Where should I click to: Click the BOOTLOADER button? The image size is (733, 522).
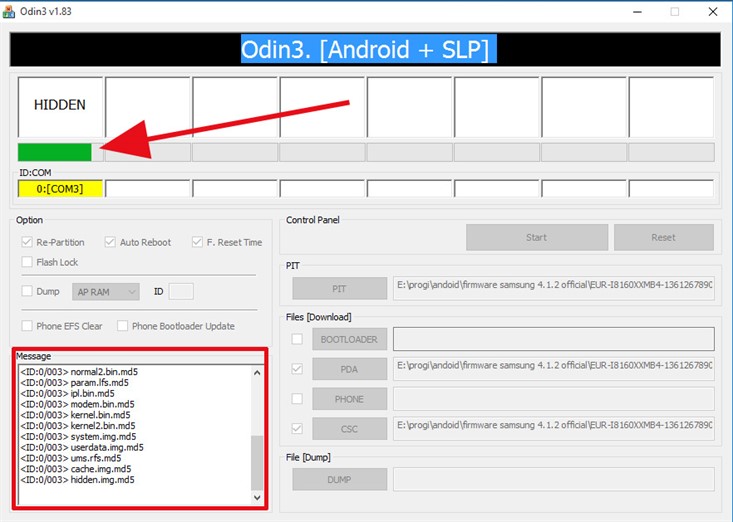pos(349,339)
